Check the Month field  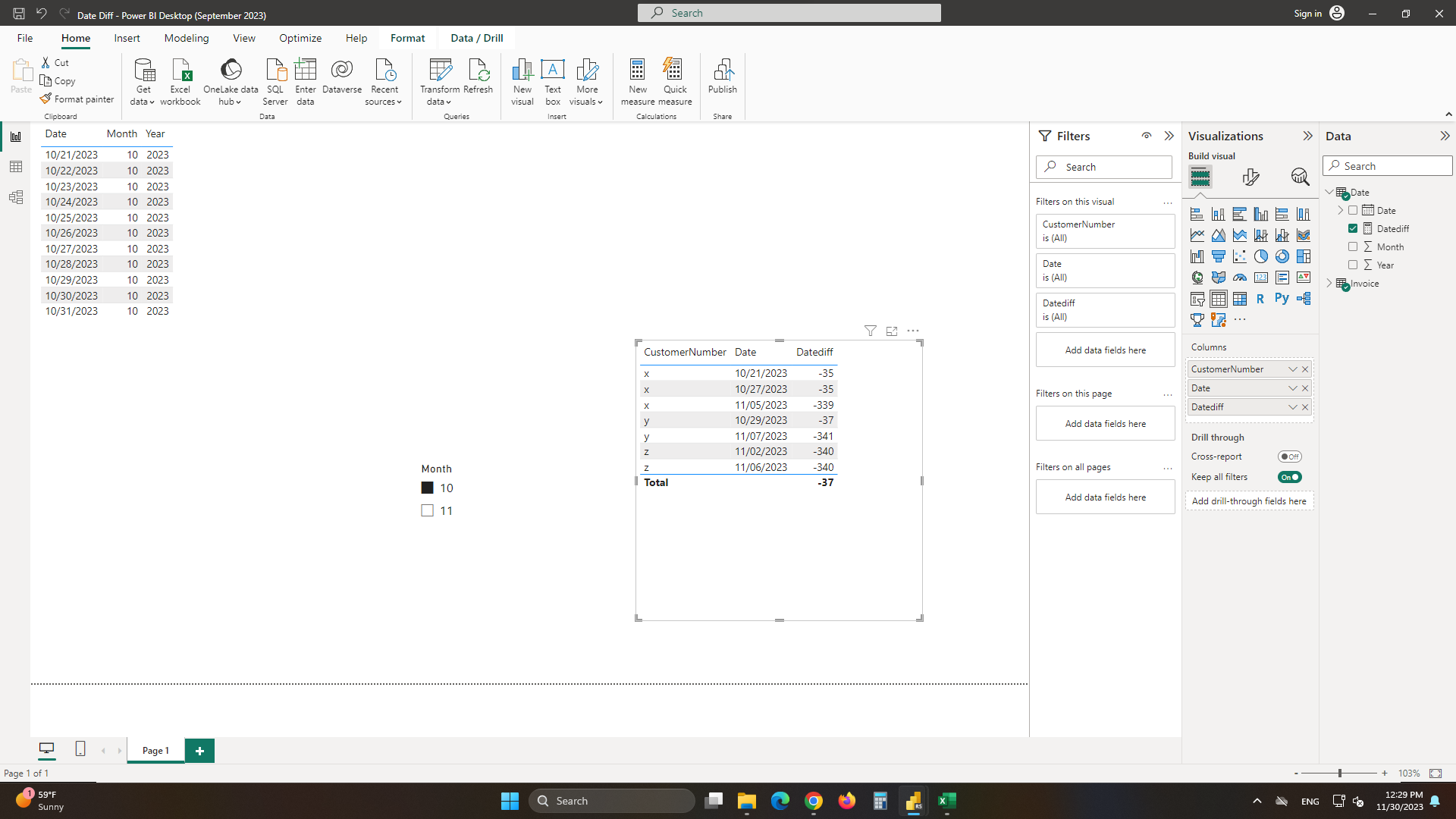click(x=1353, y=246)
